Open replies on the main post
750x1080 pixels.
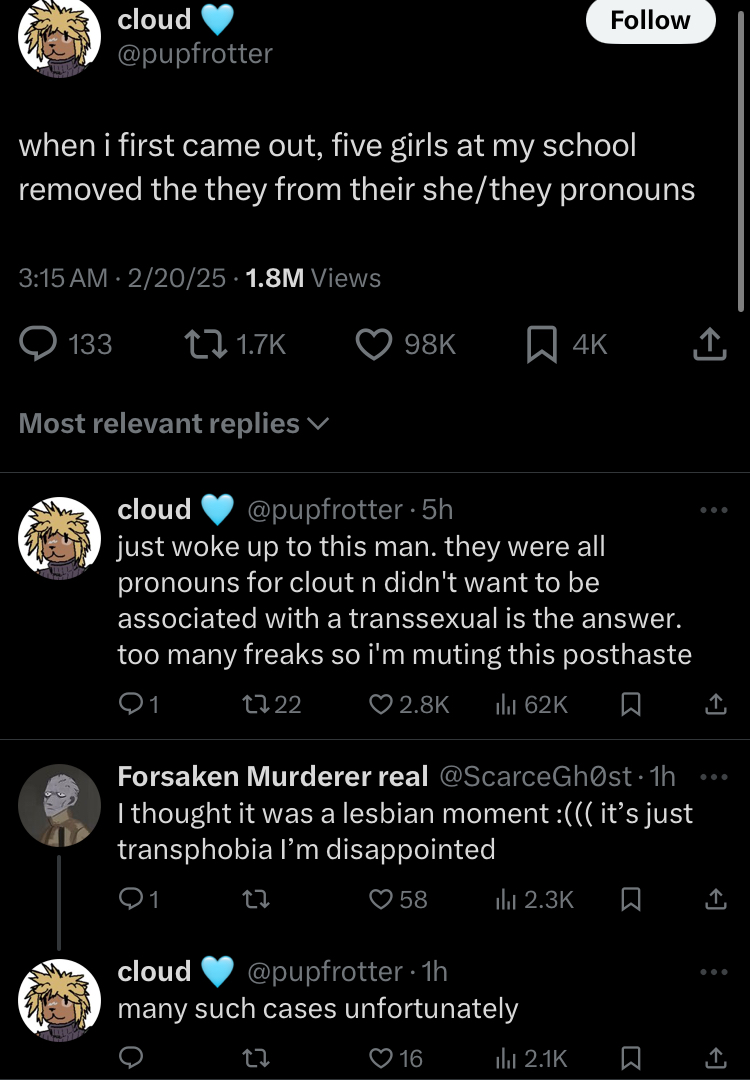(x=42, y=344)
